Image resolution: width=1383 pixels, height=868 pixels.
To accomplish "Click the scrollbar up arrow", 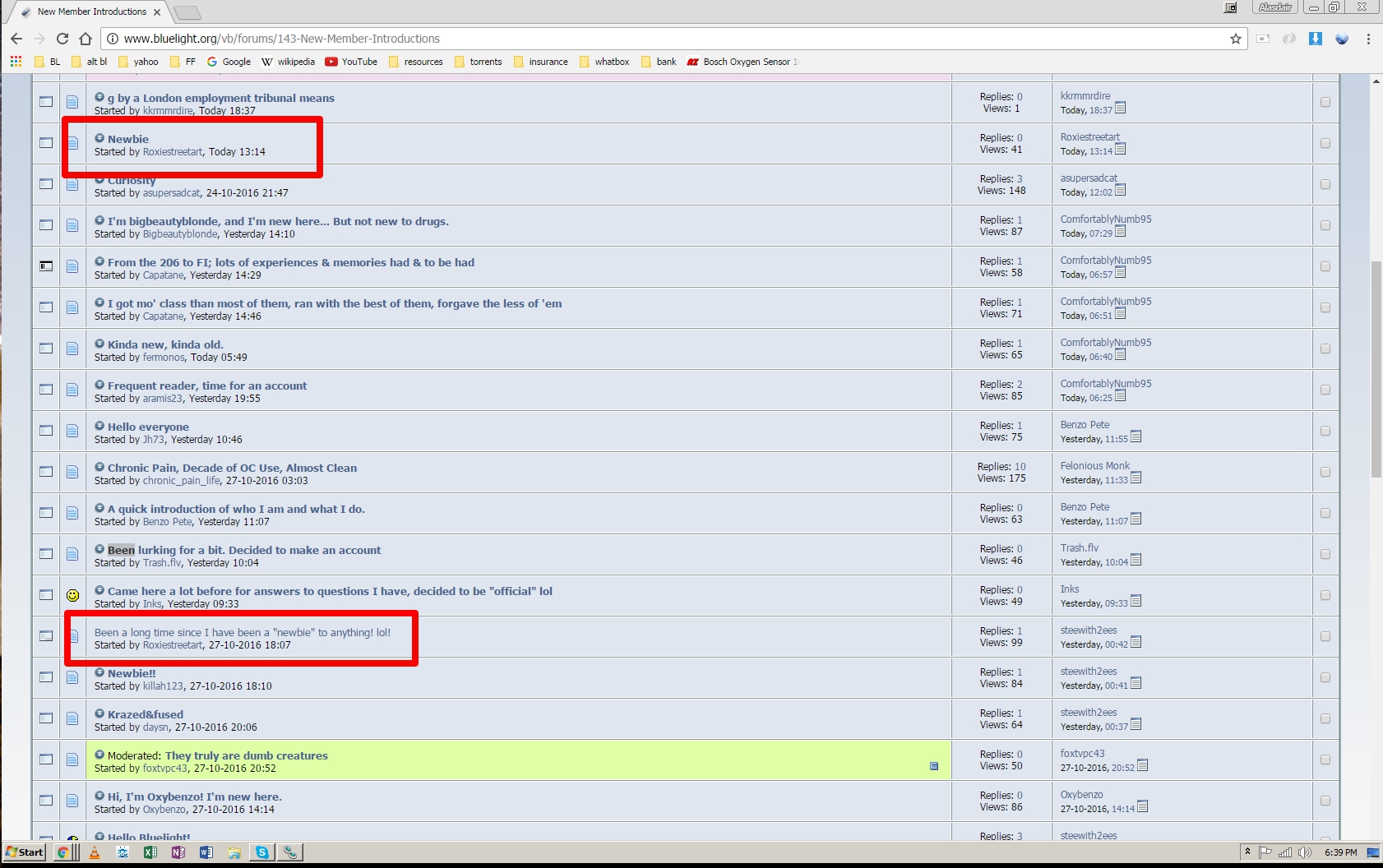I will [x=1376, y=81].
